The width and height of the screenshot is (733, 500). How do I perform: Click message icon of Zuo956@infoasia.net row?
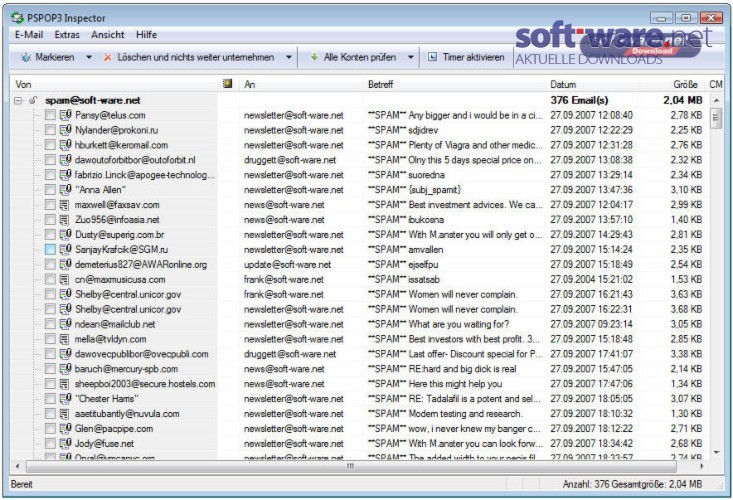pos(65,220)
